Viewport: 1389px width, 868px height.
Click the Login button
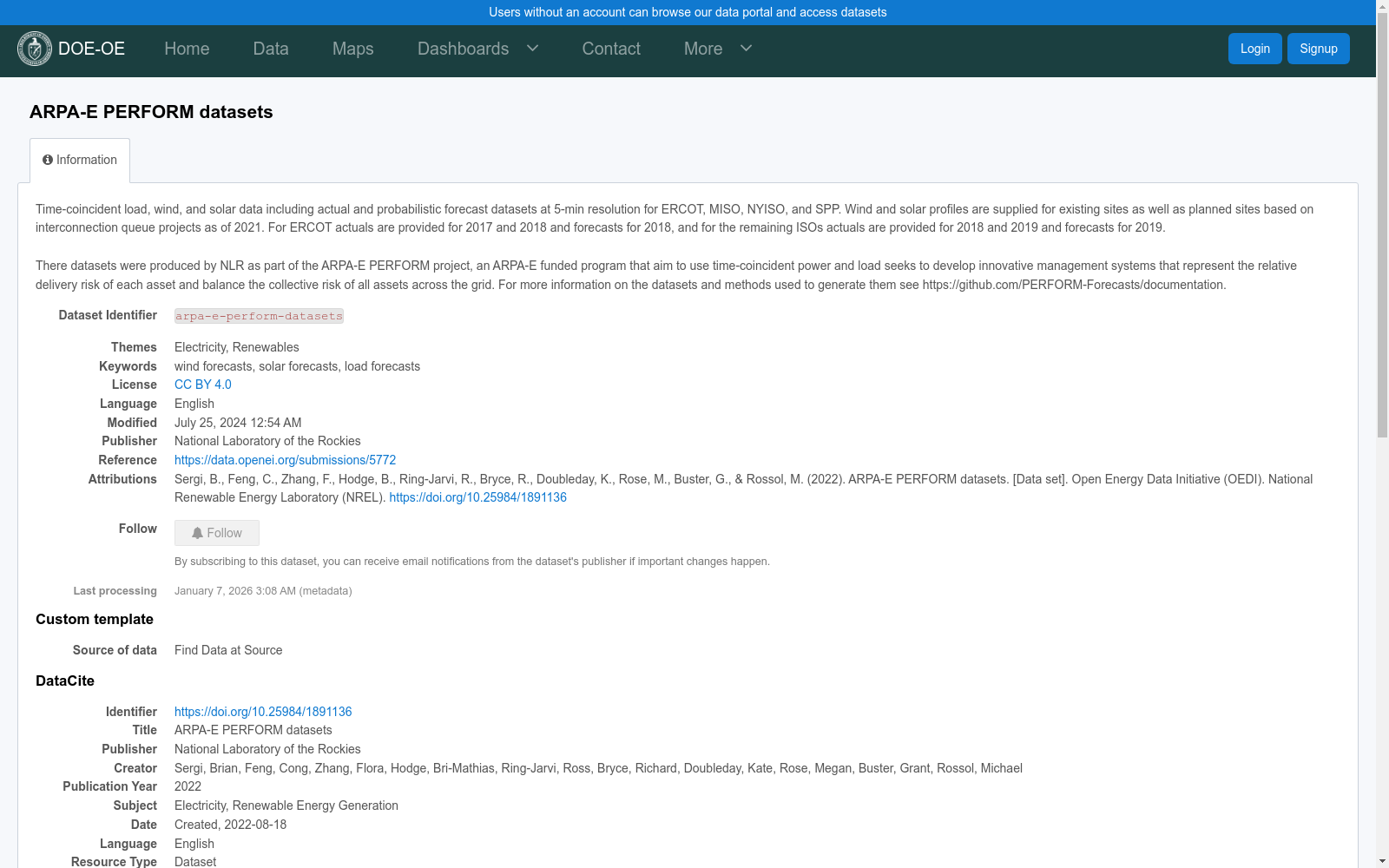pos(1255,49)
